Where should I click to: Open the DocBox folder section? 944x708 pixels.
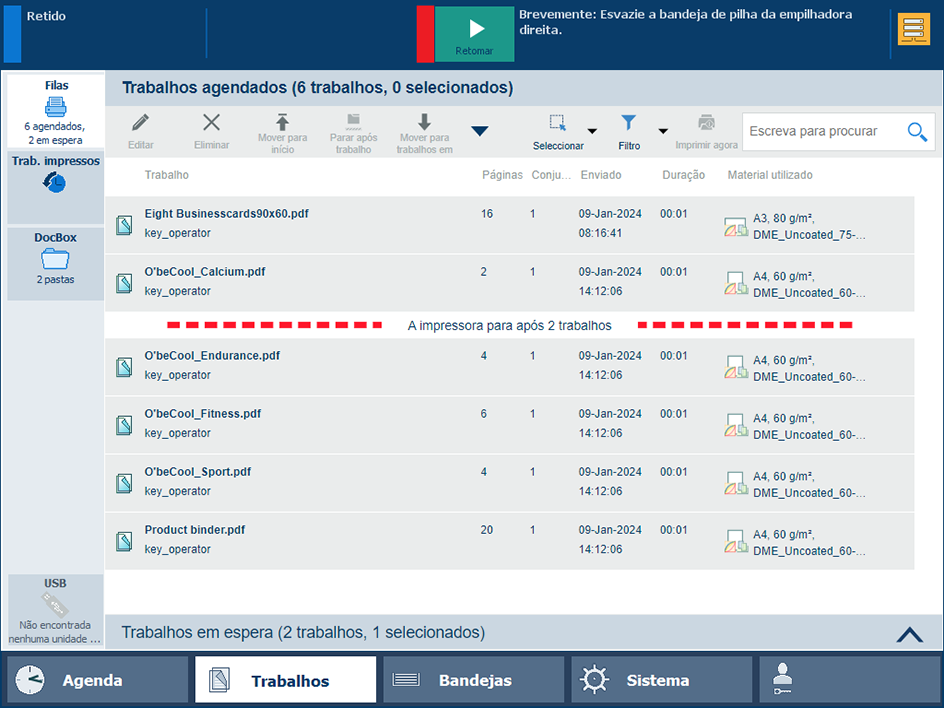[55, 258]
